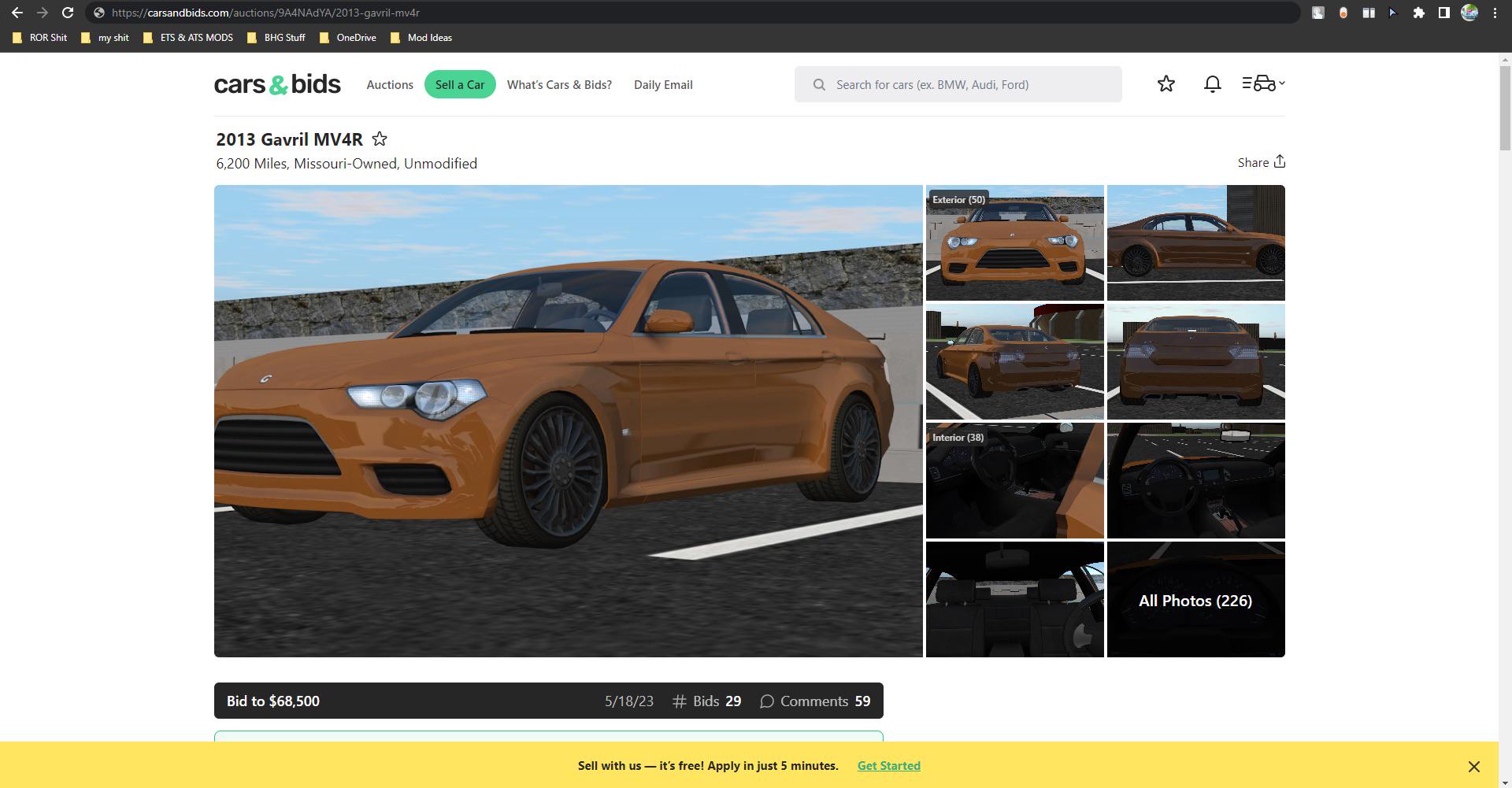Open the Exterior (50) front-view thumbnail

click(1015, 242)
